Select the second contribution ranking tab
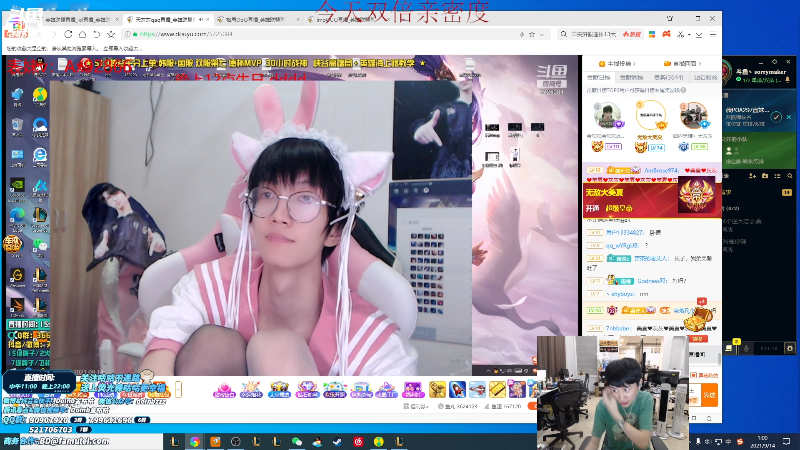Screen dimensions: 800x450 631,78
